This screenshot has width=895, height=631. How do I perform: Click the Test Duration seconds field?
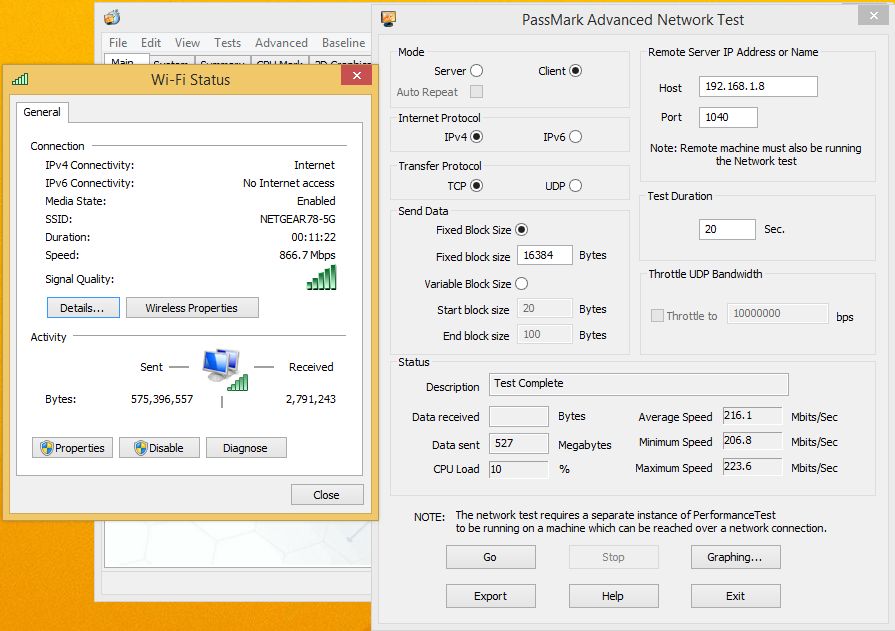(x=727, y=229)
